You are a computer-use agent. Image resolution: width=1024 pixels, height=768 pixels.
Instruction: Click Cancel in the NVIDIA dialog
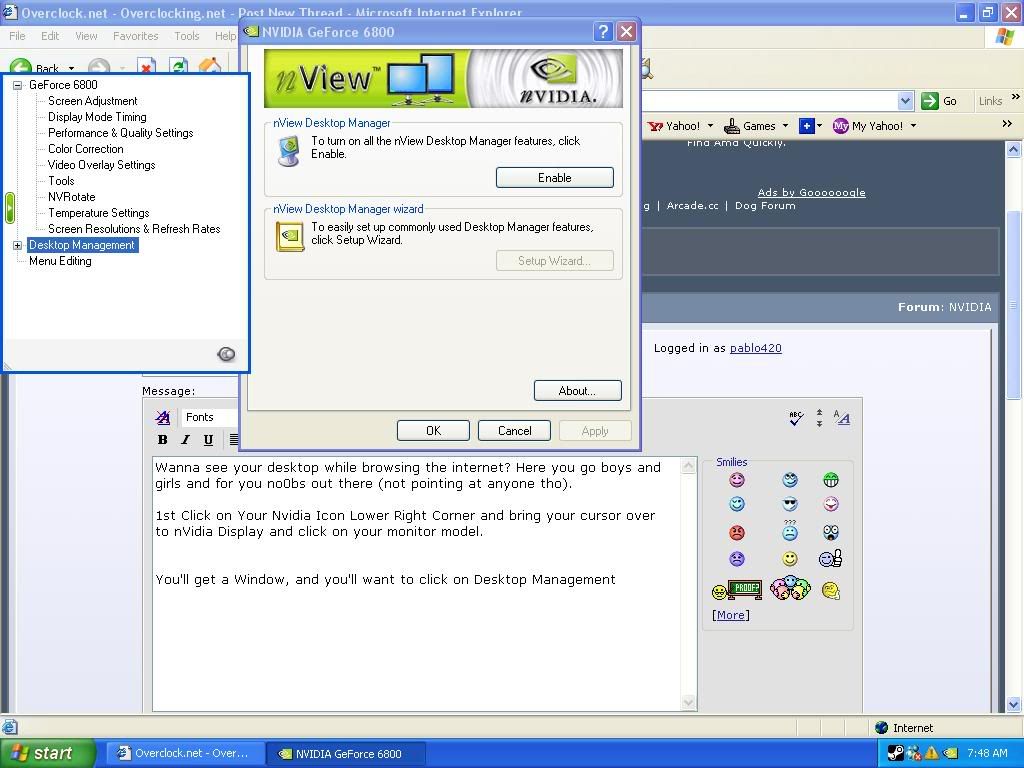click(515, 430)
